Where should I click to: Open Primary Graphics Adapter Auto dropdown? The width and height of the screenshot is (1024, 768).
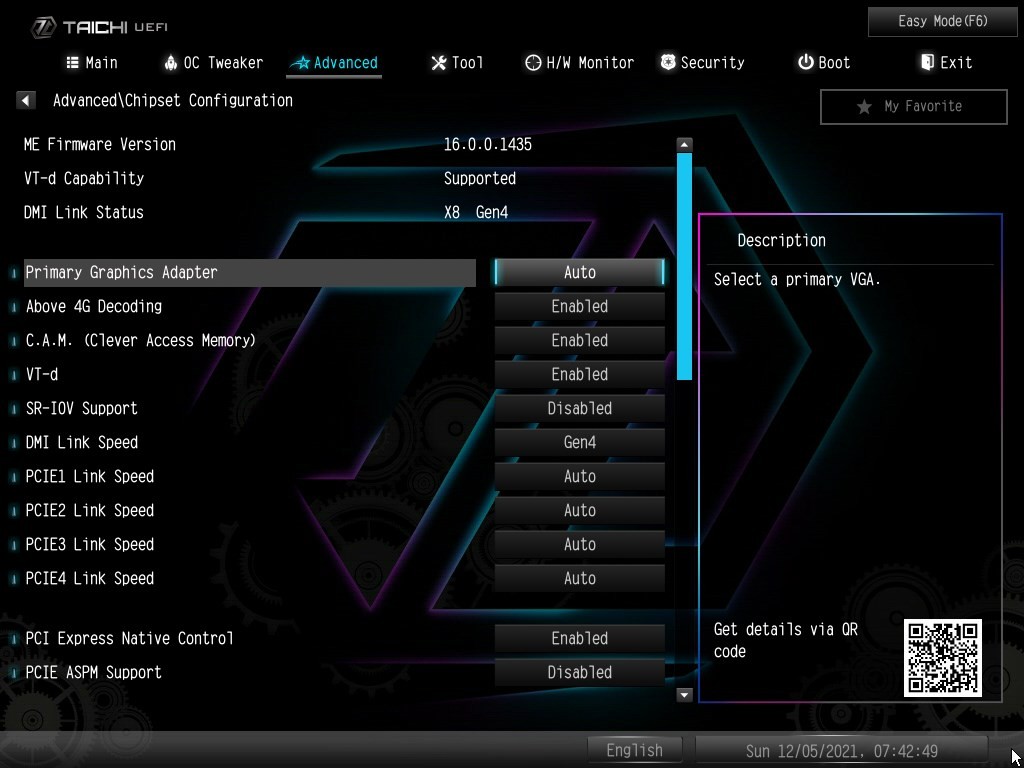(x=579, y=272)
